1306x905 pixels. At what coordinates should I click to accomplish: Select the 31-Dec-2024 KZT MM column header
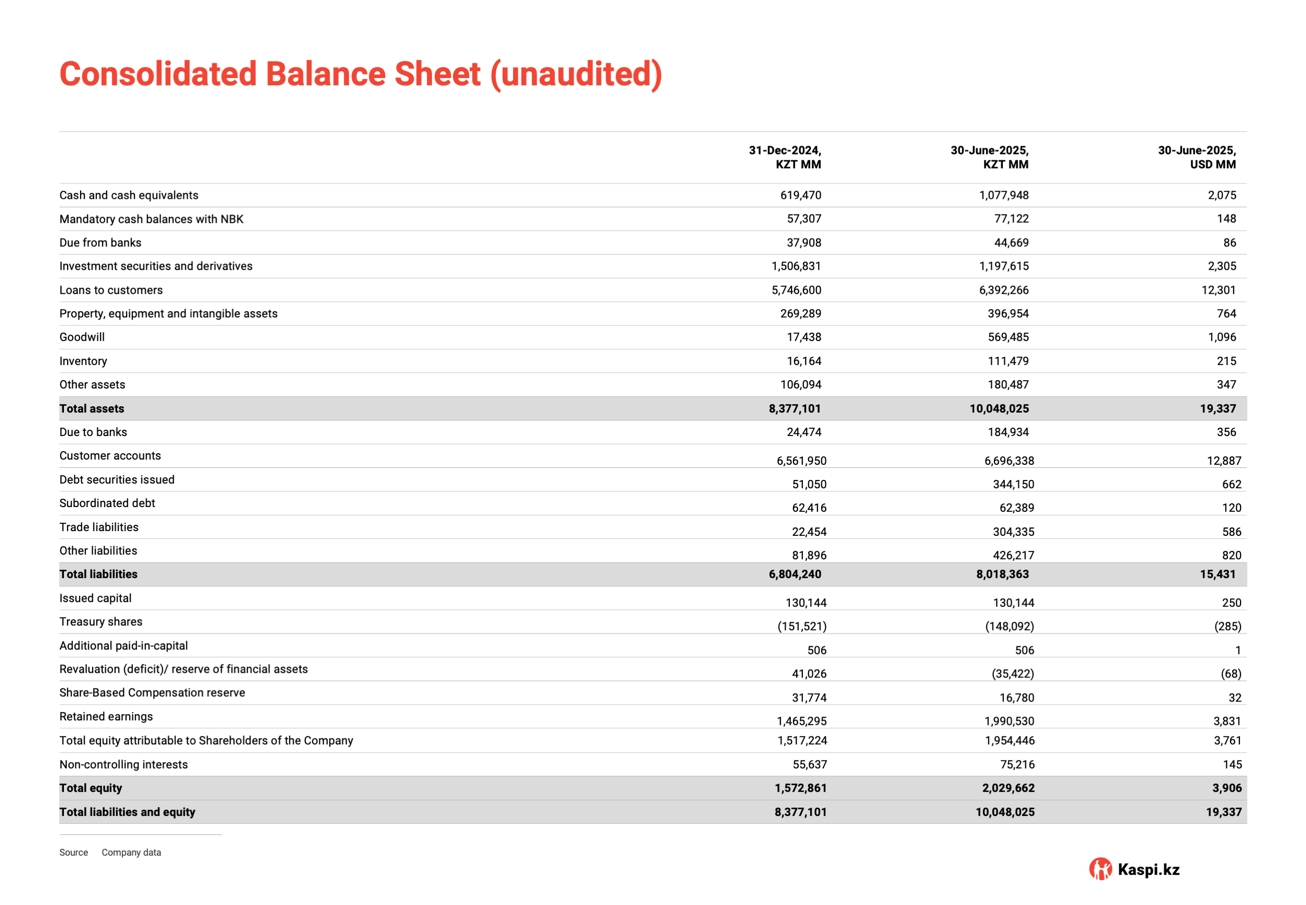tap(785, 157)
